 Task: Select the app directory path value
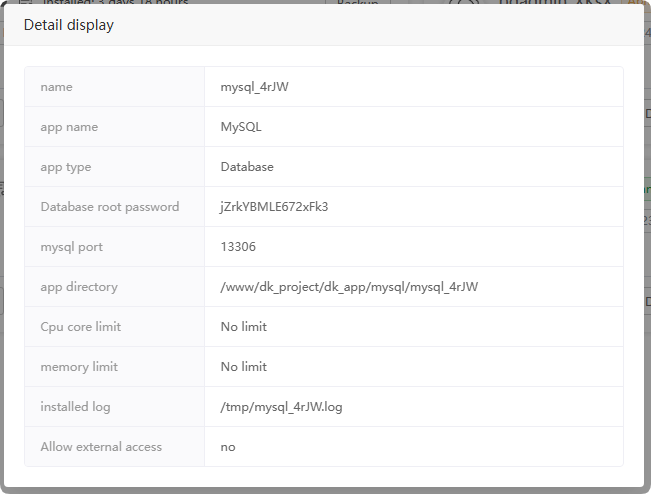point(349,287)
